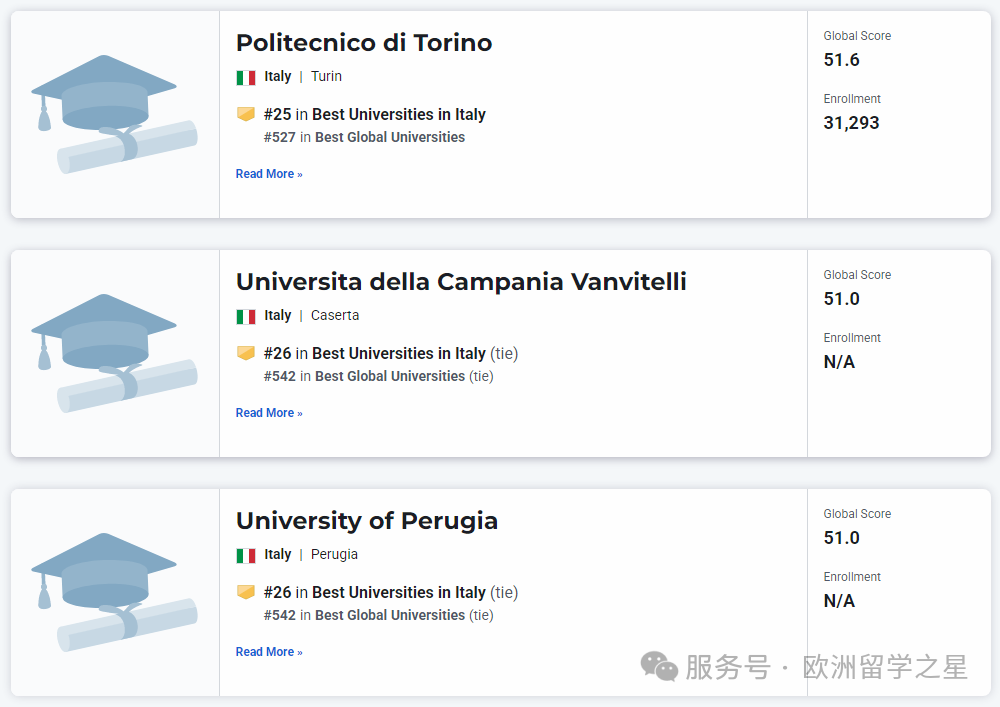Click Politecnico di Torino graduation cap thumbnail
Image resolution: width=1000 pixels, height=707 pixels.
[114, 113]
